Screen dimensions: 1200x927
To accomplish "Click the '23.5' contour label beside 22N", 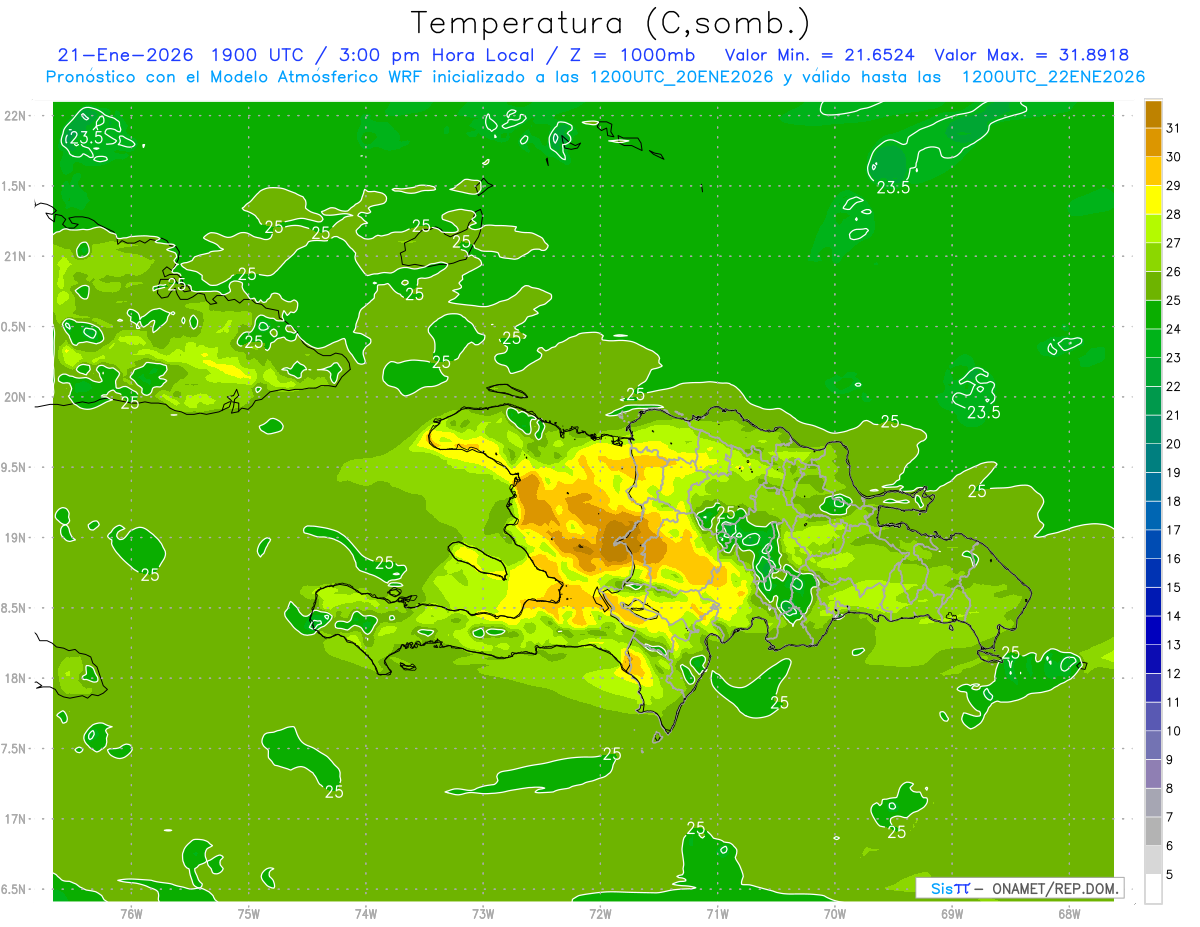I will click(86, 138).
